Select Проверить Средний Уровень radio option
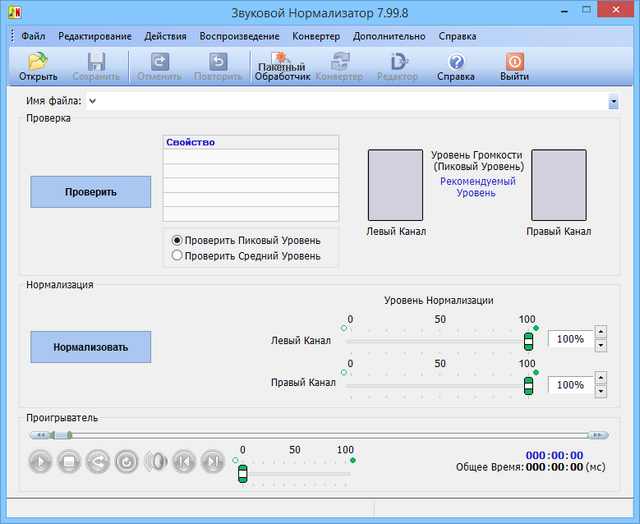 [x=178, y=255]
